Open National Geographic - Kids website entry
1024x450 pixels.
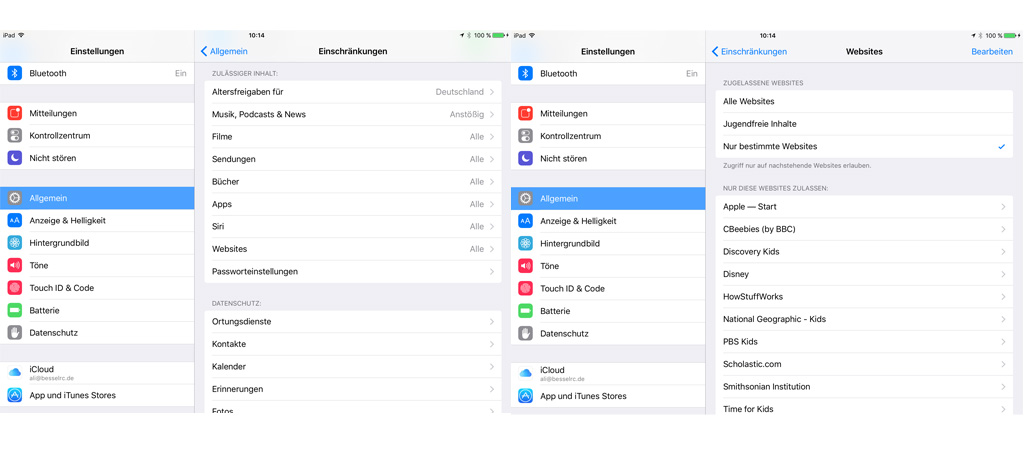click(x=864, y=319)
